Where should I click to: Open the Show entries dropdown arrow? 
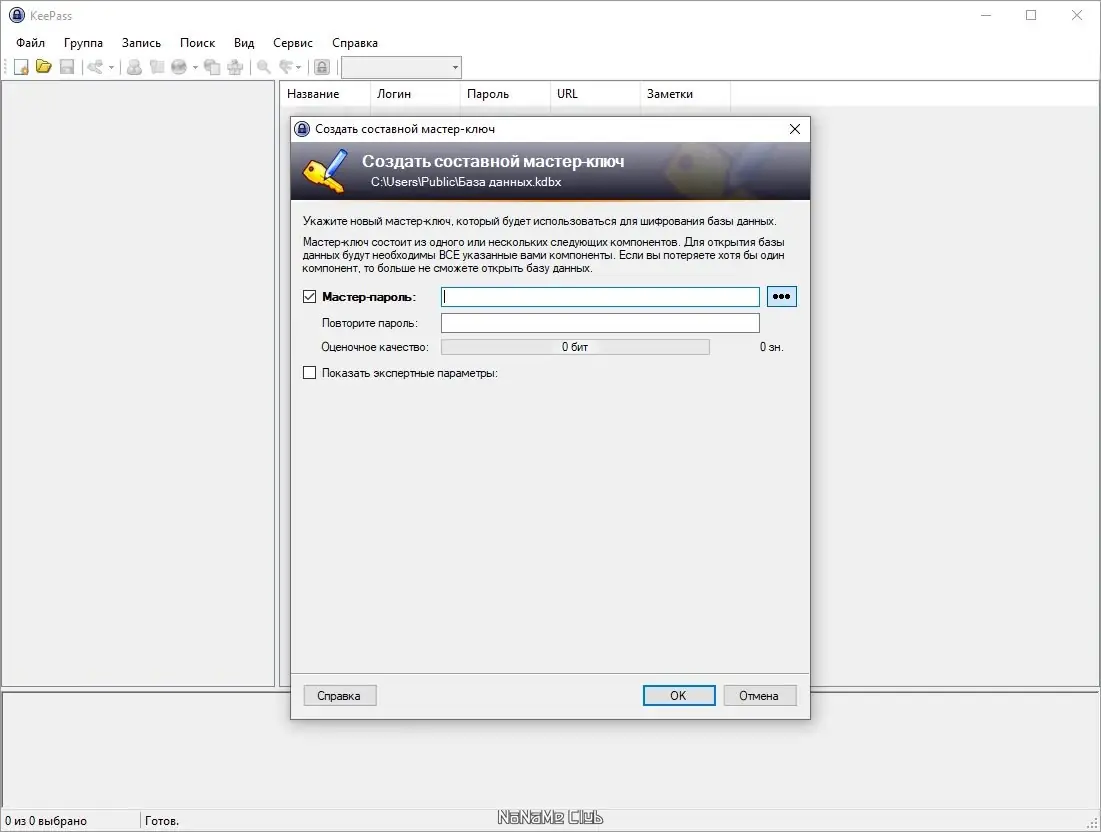[298, 67]
